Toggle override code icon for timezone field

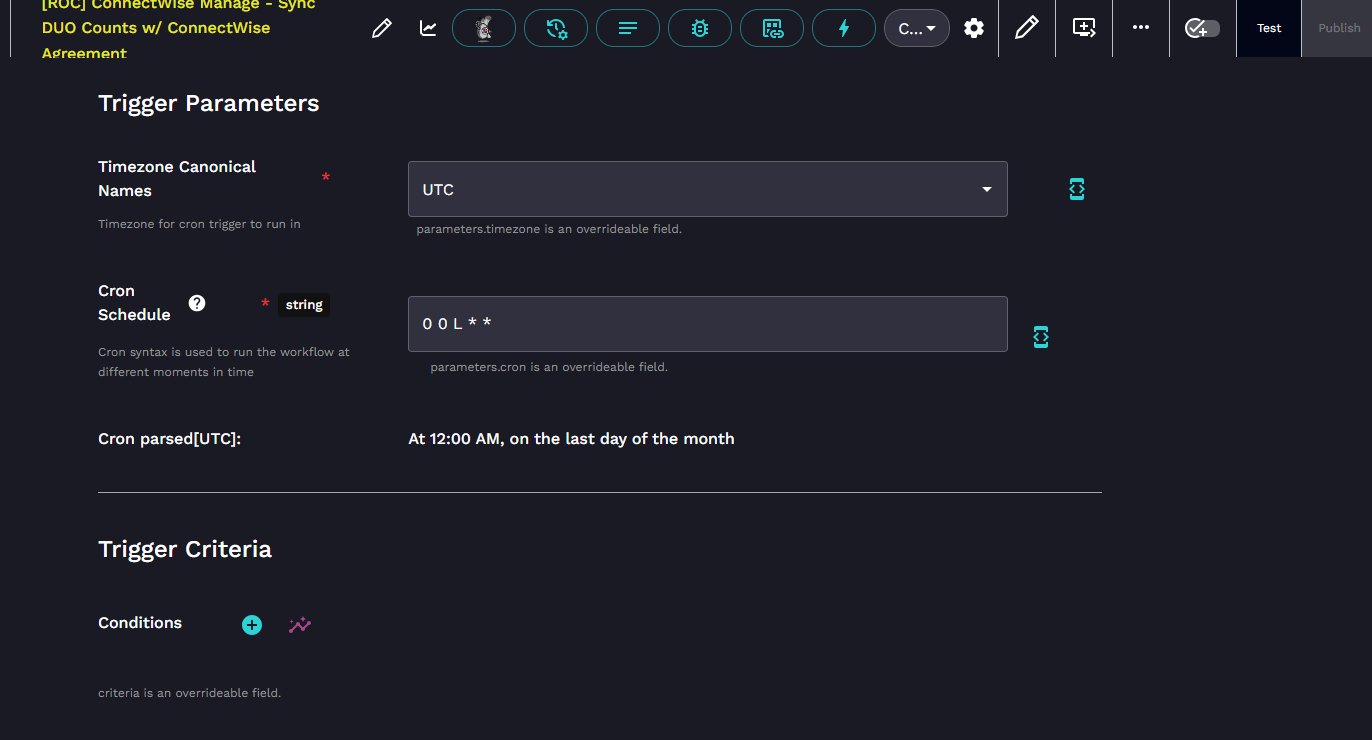pos(1076,189)
